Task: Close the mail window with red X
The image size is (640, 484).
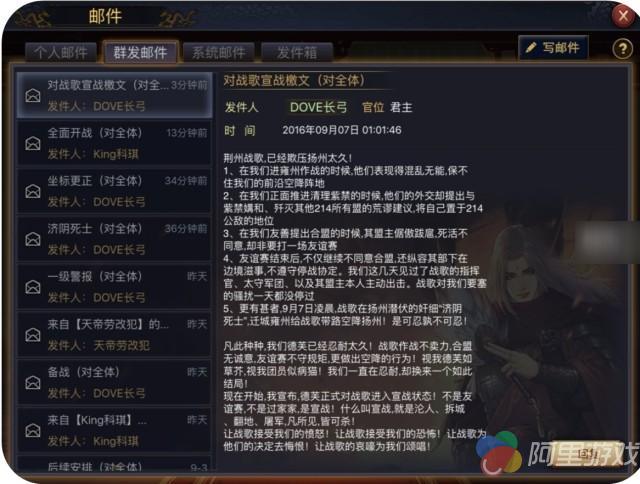Action: tap(623, 16)
